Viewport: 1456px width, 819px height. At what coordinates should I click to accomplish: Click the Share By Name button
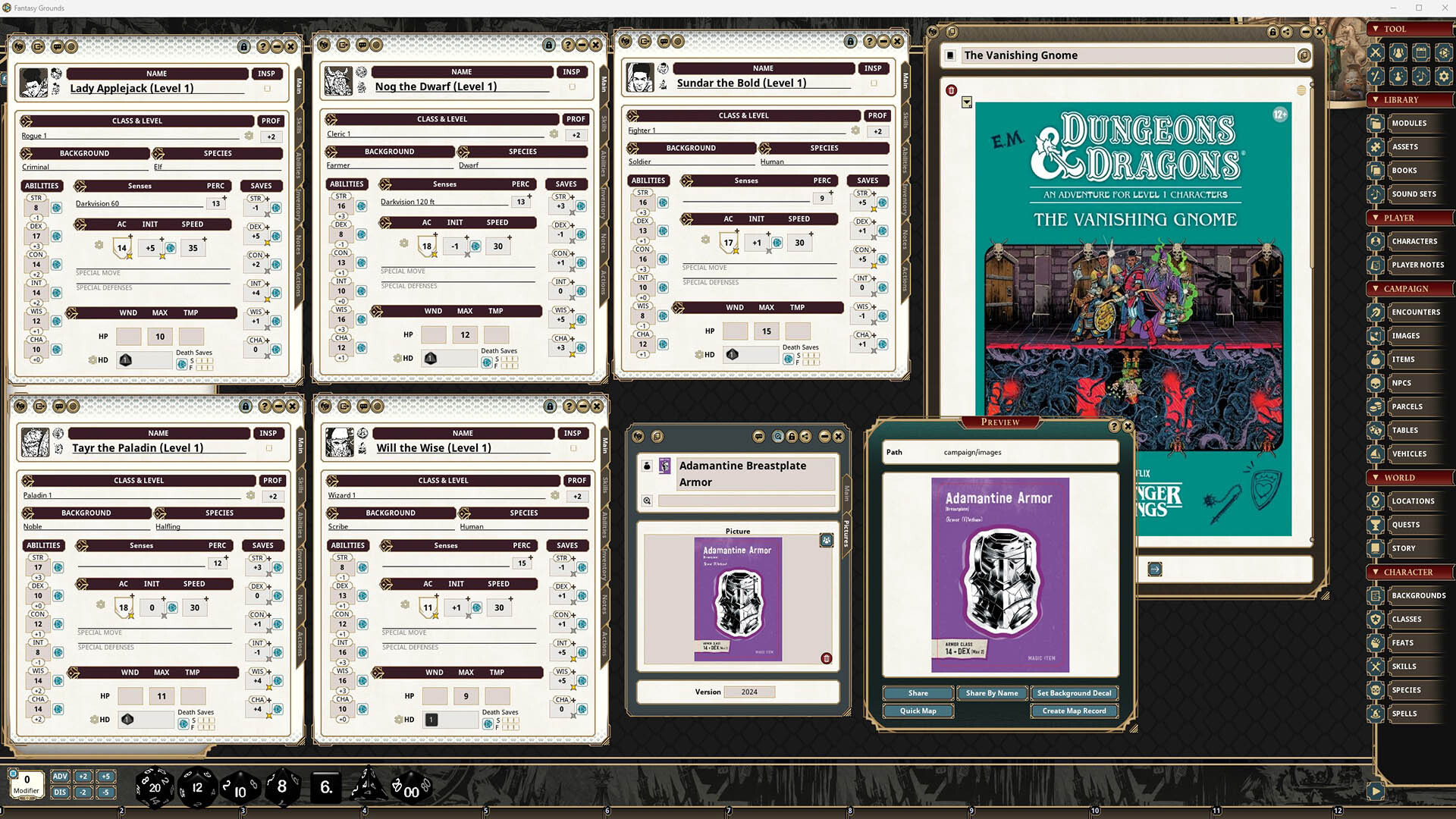click(991, 693)
